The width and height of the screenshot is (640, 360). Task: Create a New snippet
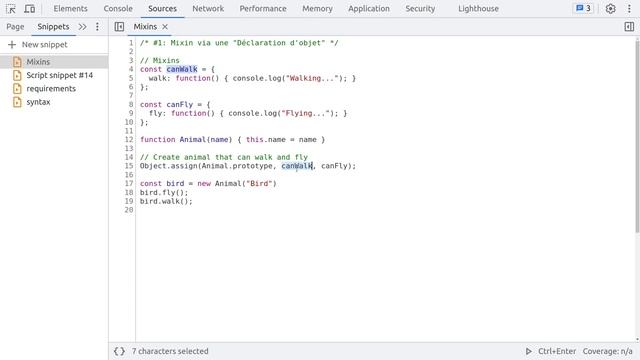click(44, 44)
